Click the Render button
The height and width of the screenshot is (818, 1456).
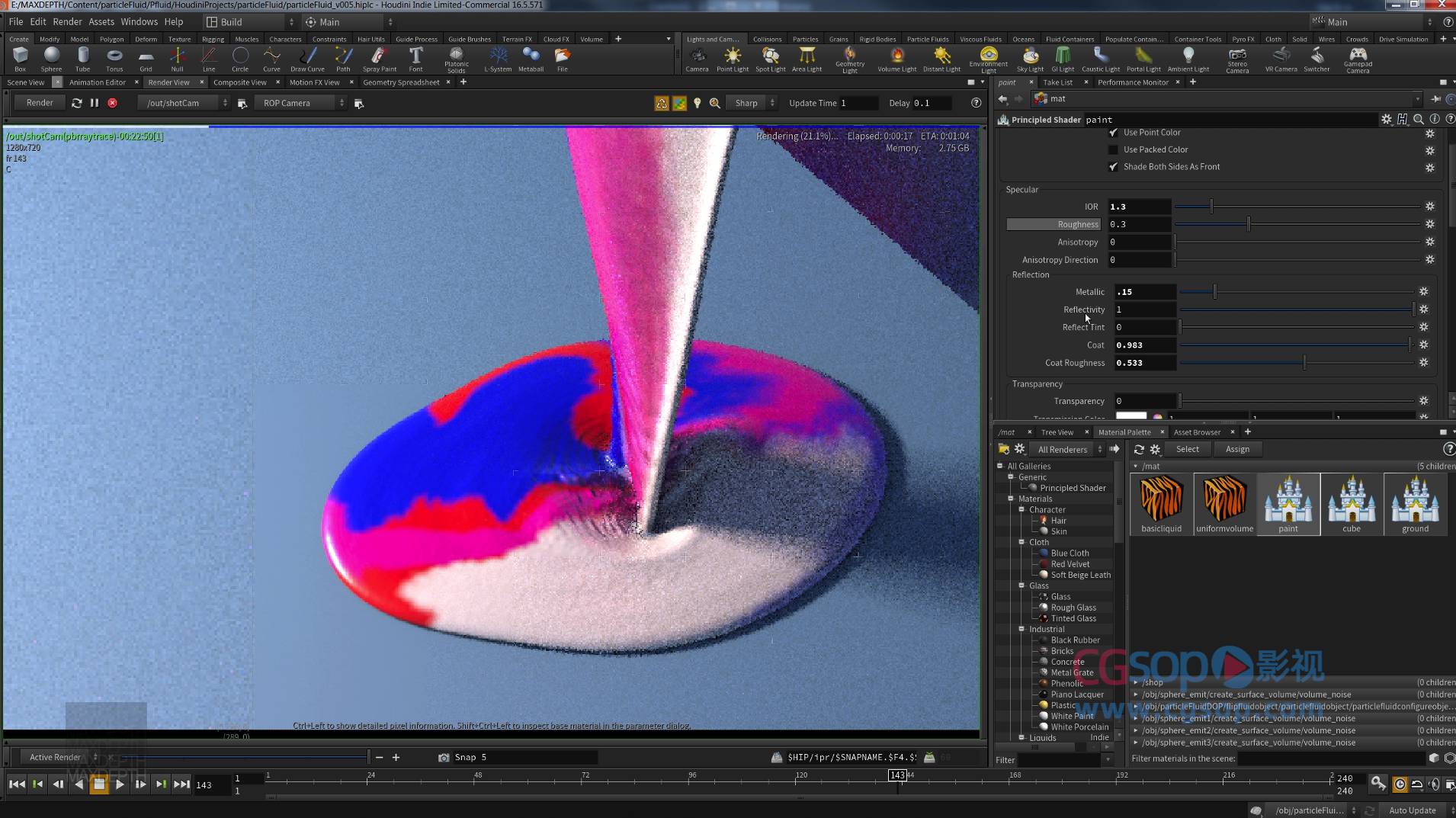(39, 101)
